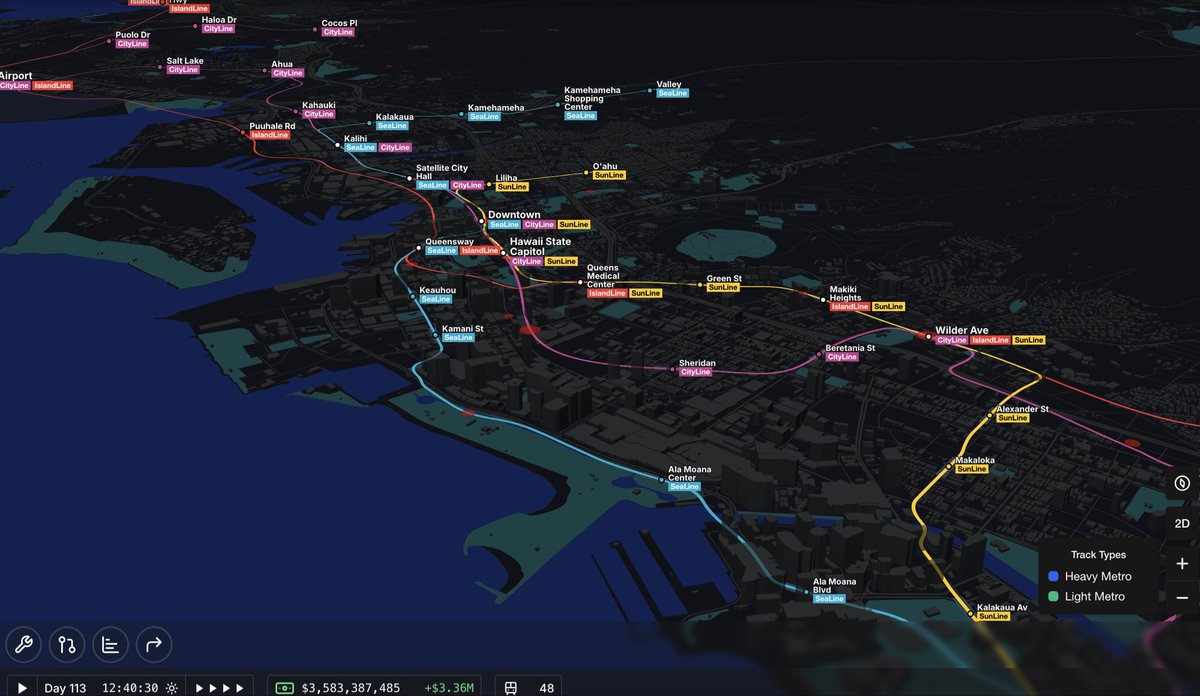The image size is (1200, 696).
Task: Click SunLine tag under O'ahu
Action: (x=609, y=175)
